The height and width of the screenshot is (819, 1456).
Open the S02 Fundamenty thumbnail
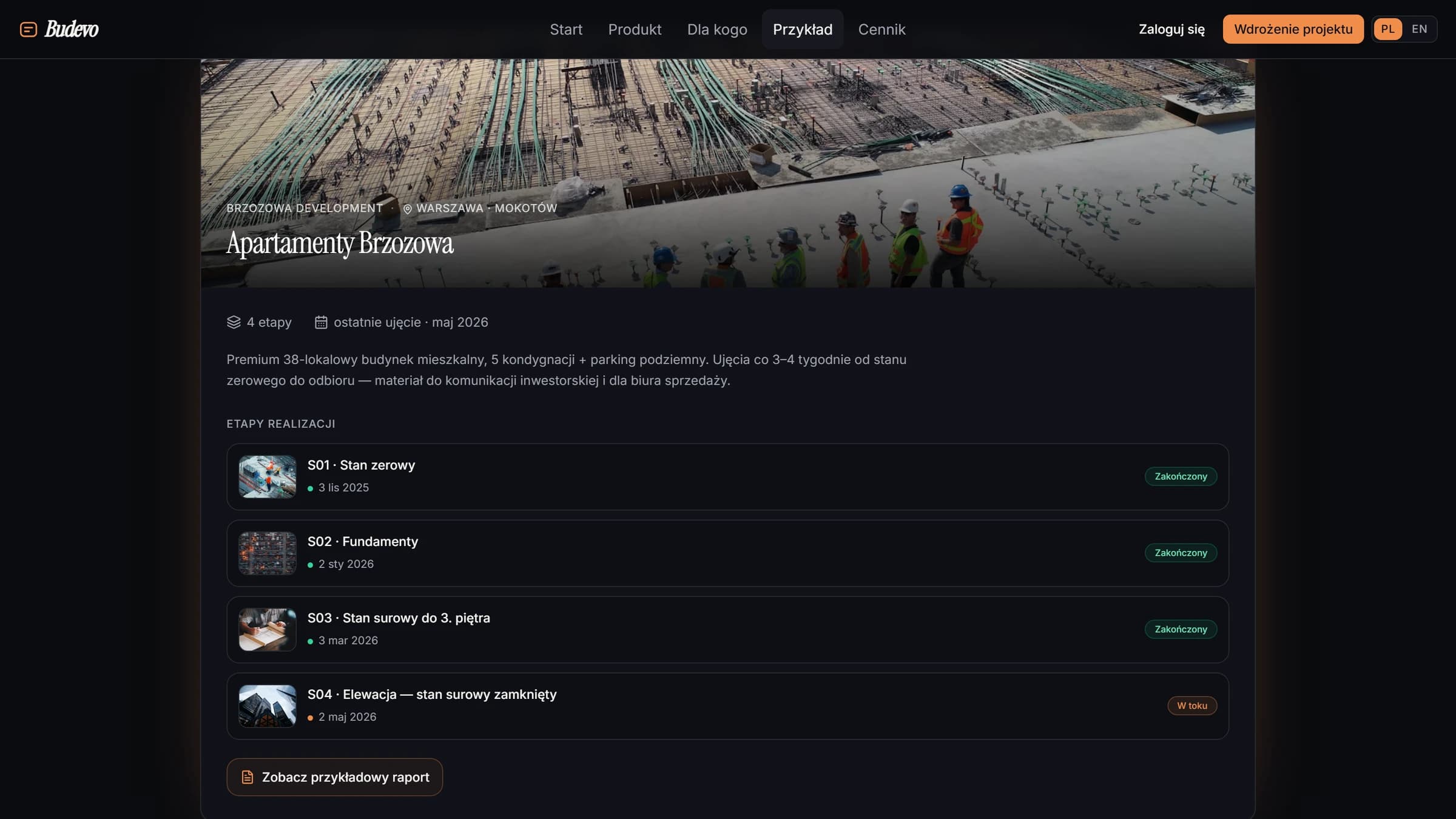click(268, 553)
